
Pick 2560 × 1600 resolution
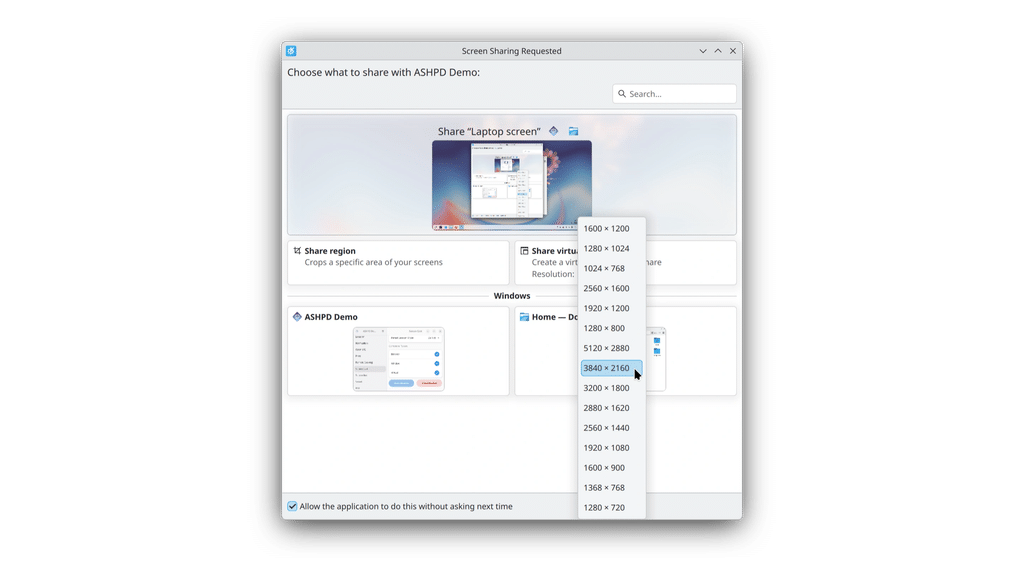[x=612, y=289]
